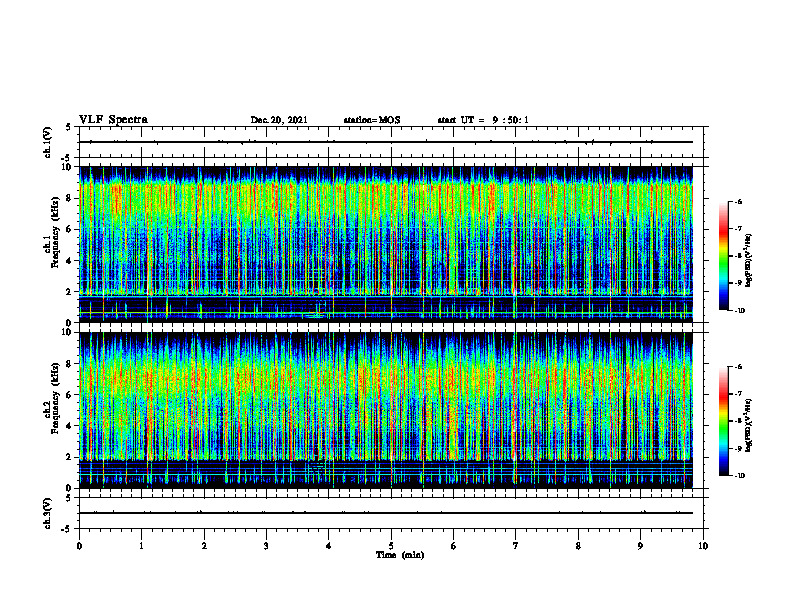
Task: Click time axis tick label "10" at bottom right
Action: [703, 546]
